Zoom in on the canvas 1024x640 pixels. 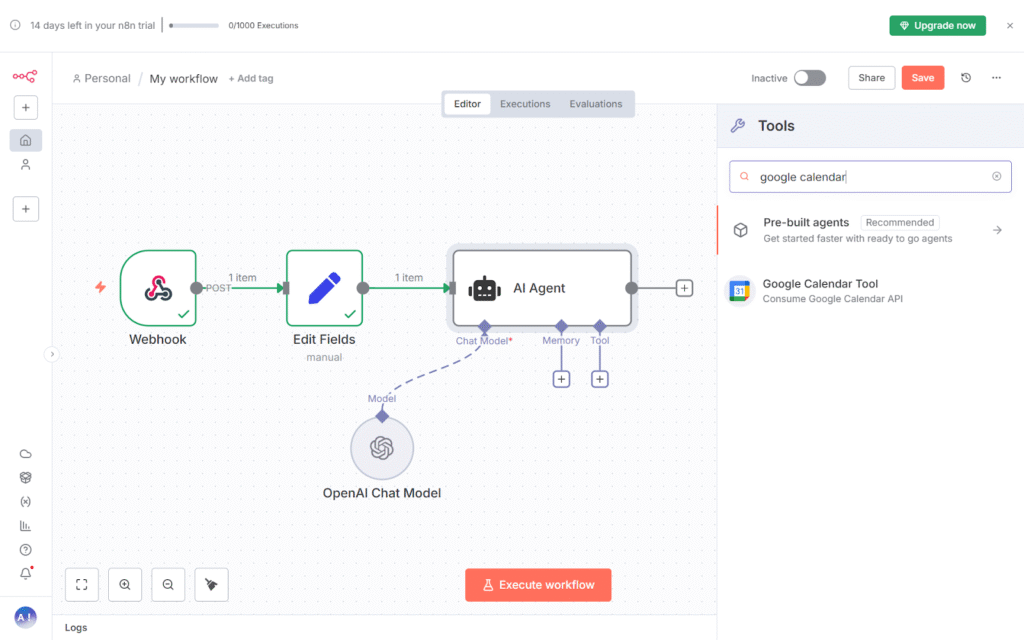[x=125, y=585]
